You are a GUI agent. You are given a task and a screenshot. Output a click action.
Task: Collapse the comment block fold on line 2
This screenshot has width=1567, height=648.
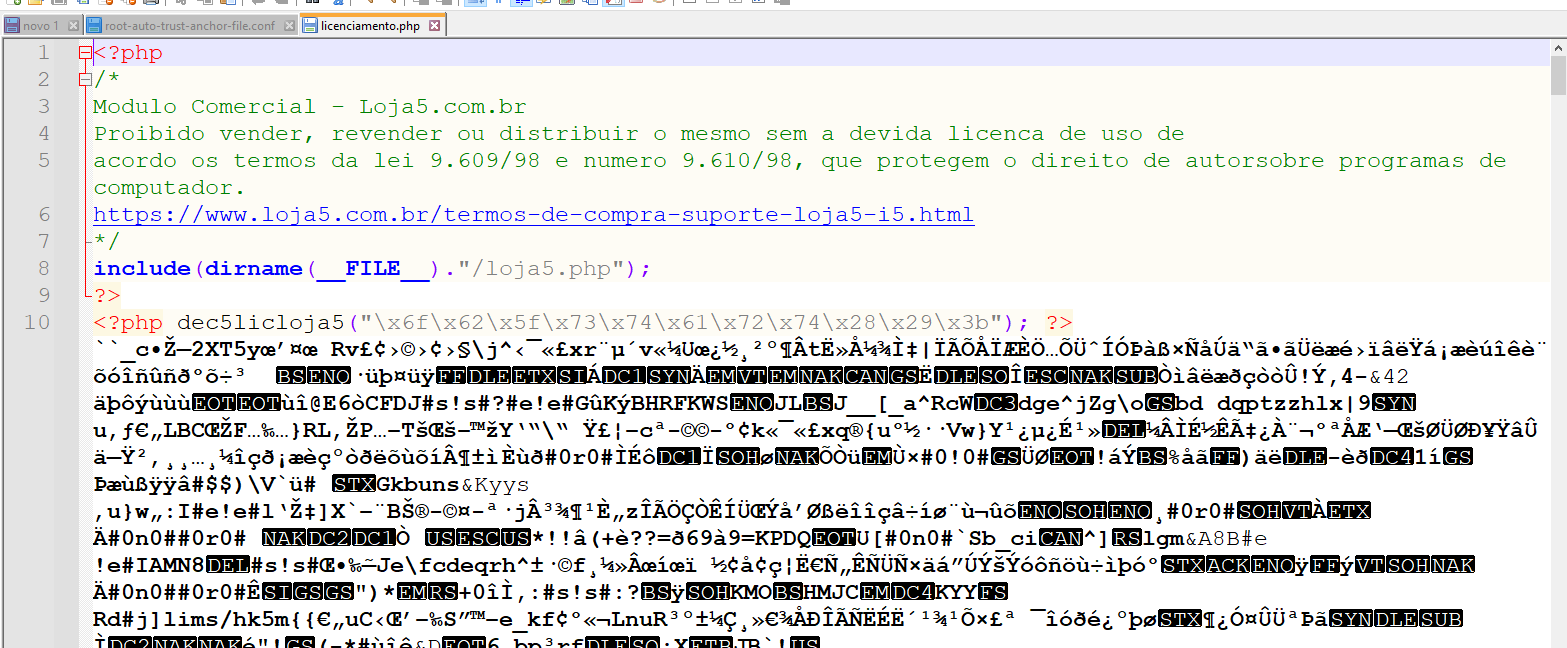pyautogui.click(x=85, y=80)
